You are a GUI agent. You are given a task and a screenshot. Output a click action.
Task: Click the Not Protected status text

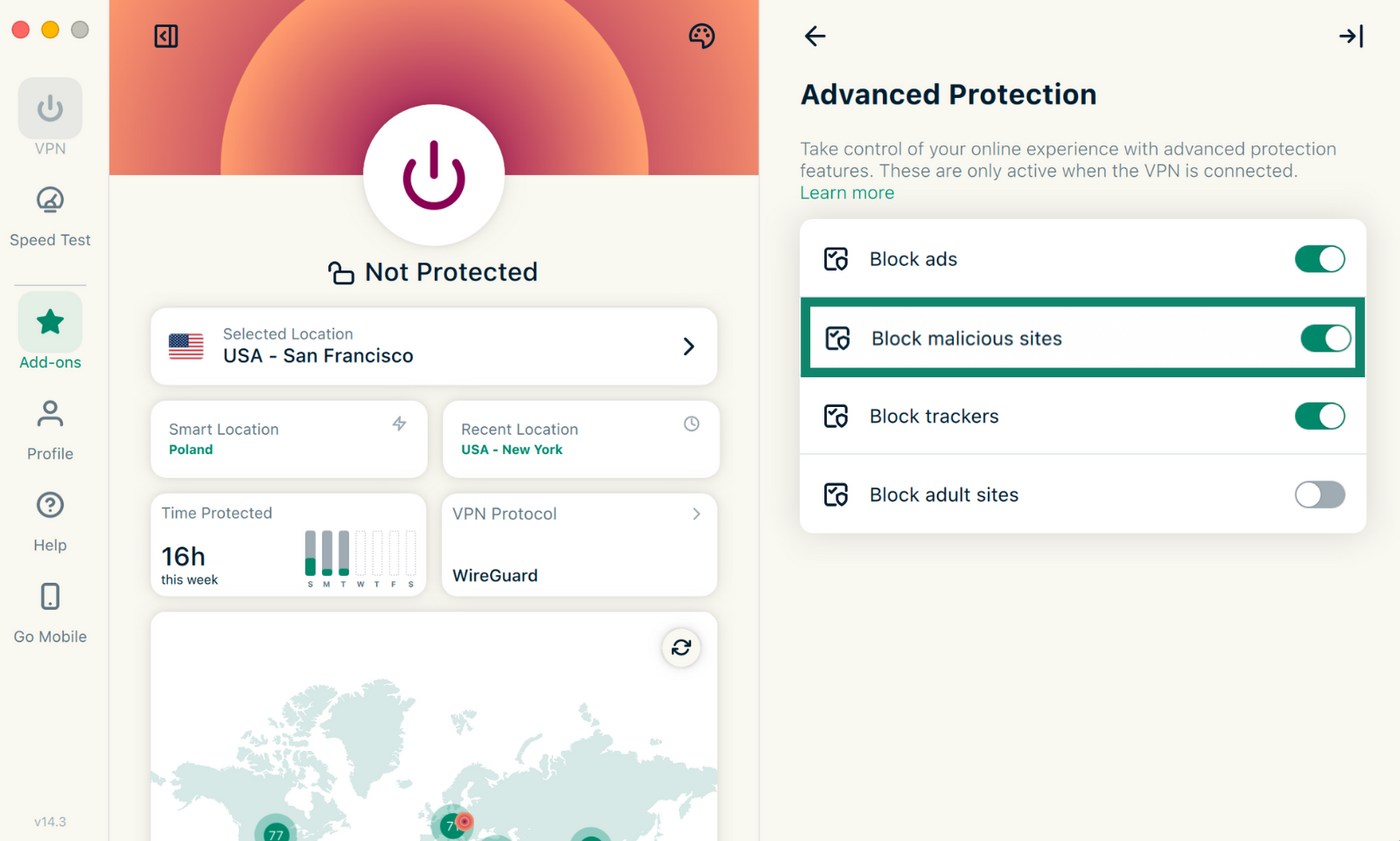(451, 272)
